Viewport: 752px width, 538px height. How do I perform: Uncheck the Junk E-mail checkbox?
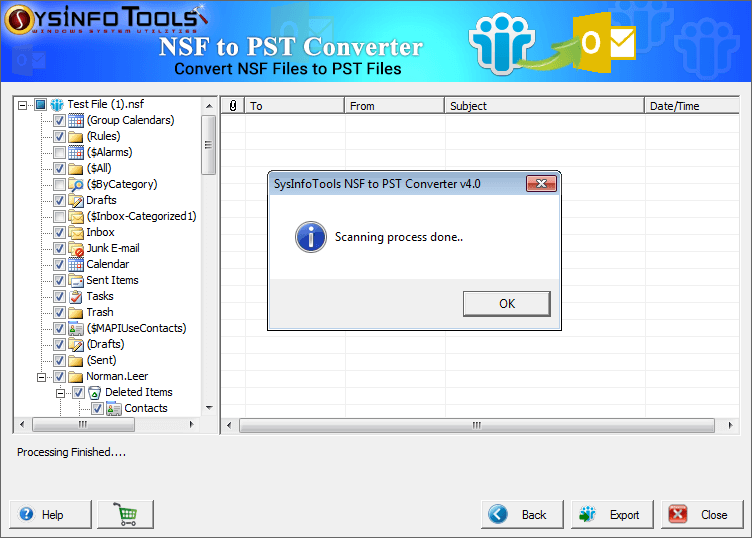(59, 248)
